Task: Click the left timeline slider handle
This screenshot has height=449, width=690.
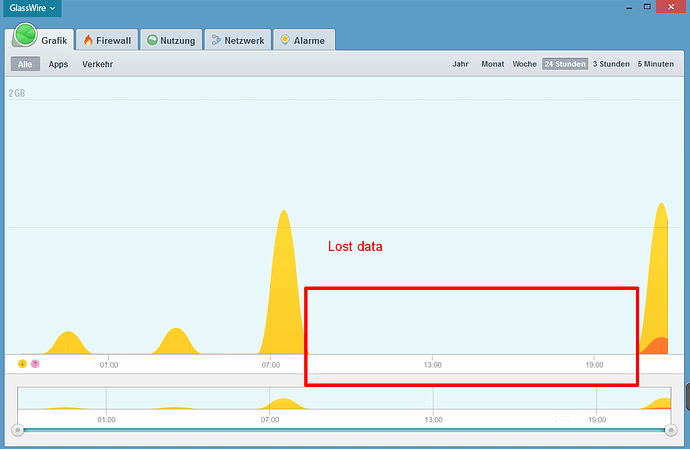Action: coord(17,430)
